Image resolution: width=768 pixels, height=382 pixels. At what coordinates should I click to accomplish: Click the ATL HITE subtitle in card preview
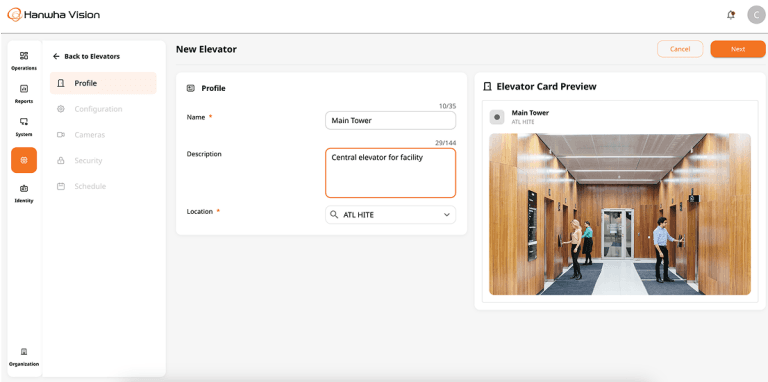coord(523,122)
